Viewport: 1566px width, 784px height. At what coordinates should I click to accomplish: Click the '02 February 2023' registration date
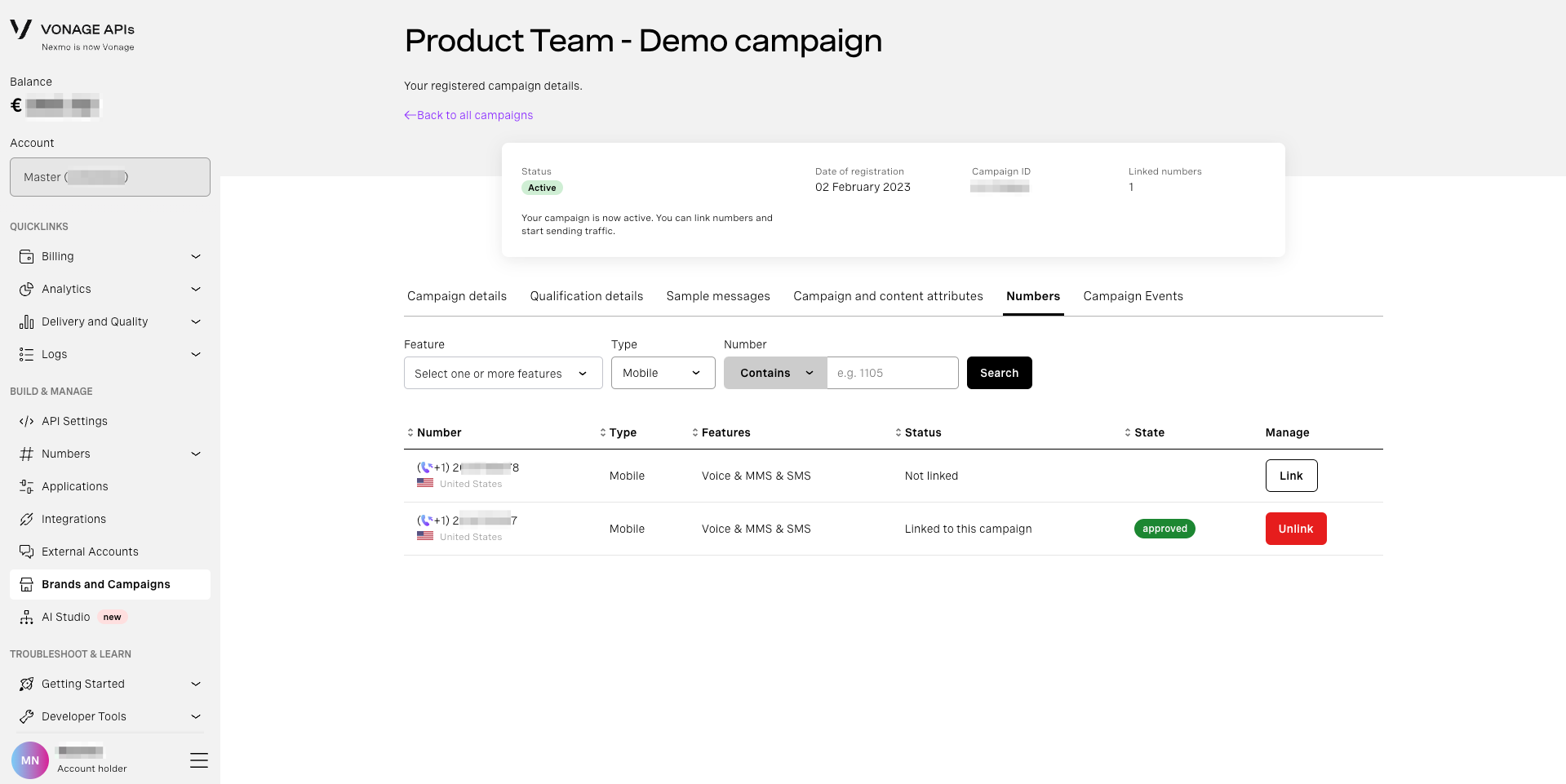[x=863, y=187]
